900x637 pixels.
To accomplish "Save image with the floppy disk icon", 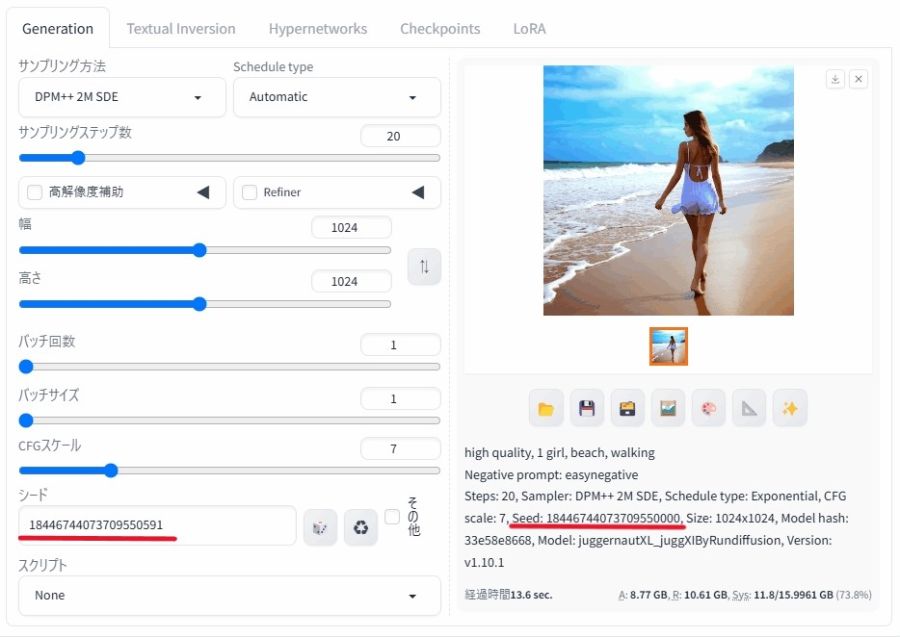I will coord(587,408).
